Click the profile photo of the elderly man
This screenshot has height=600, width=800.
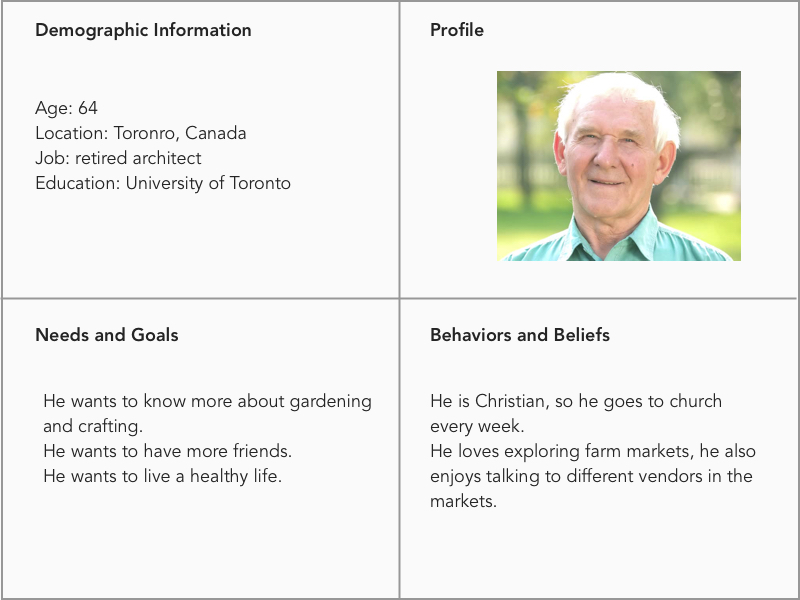point(619,166)
